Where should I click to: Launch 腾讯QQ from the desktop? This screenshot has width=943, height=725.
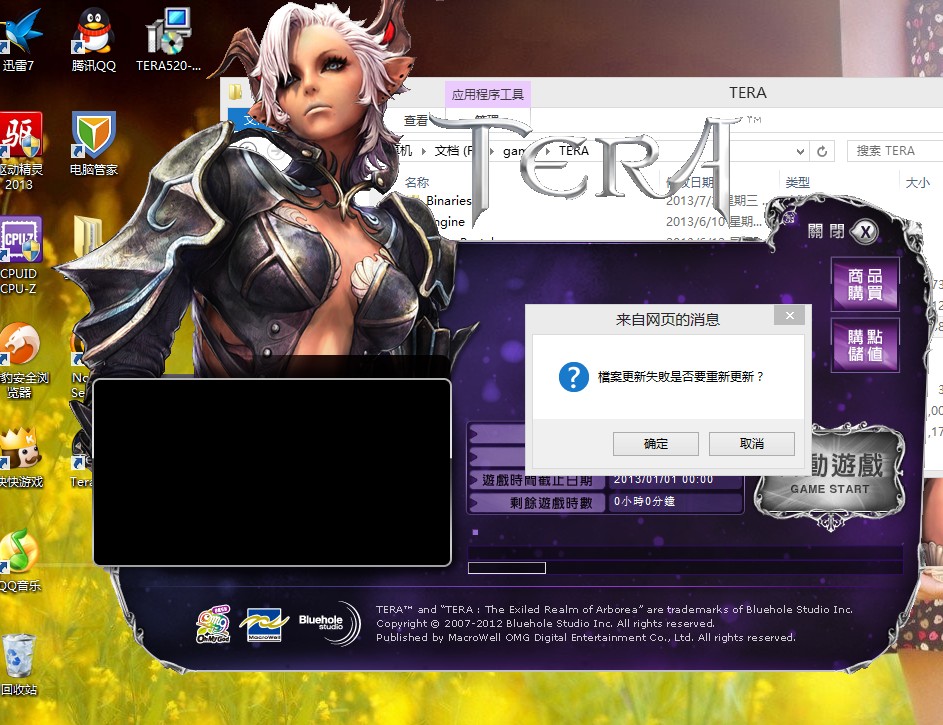[93, 40]
